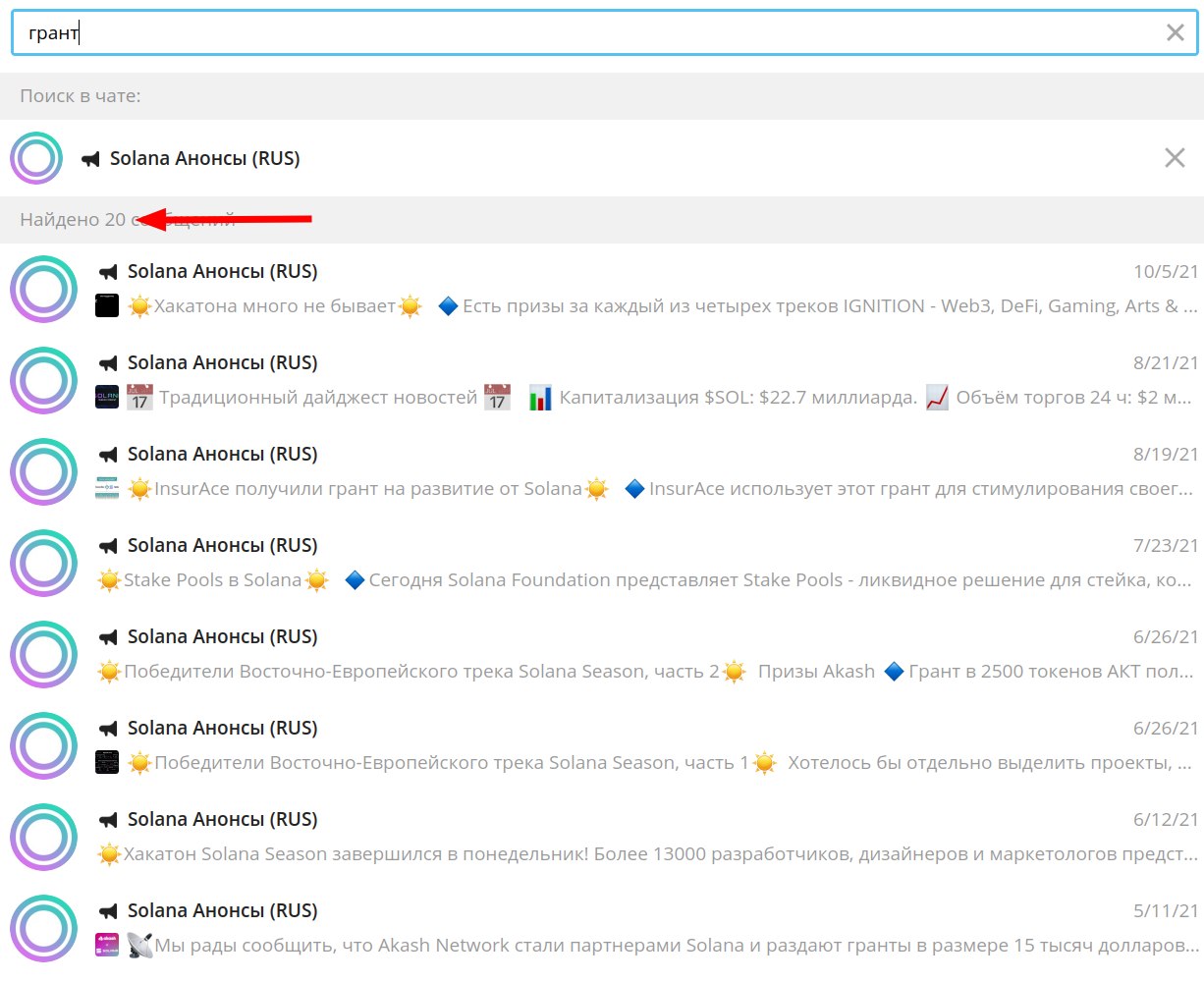Click the Solana avatar in the chat filter row
1204x982 pixels.
coord(36,158)
